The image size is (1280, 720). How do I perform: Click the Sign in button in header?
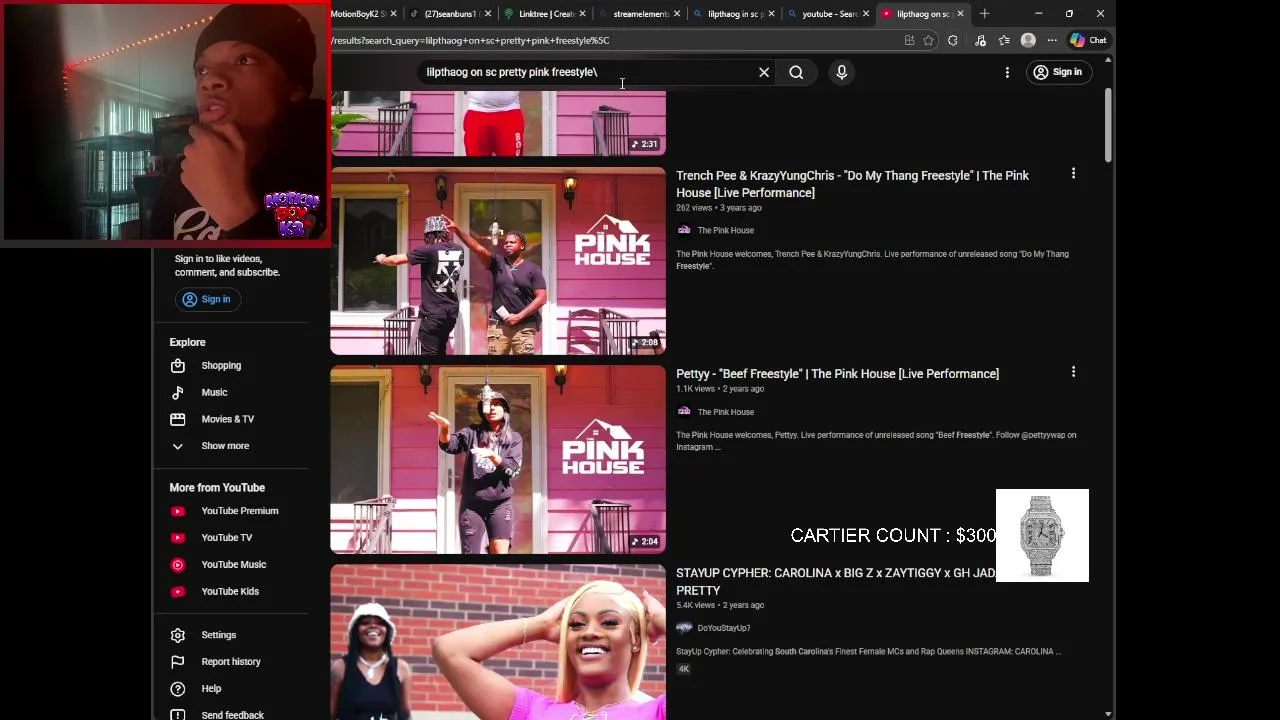coord(1058,72)
